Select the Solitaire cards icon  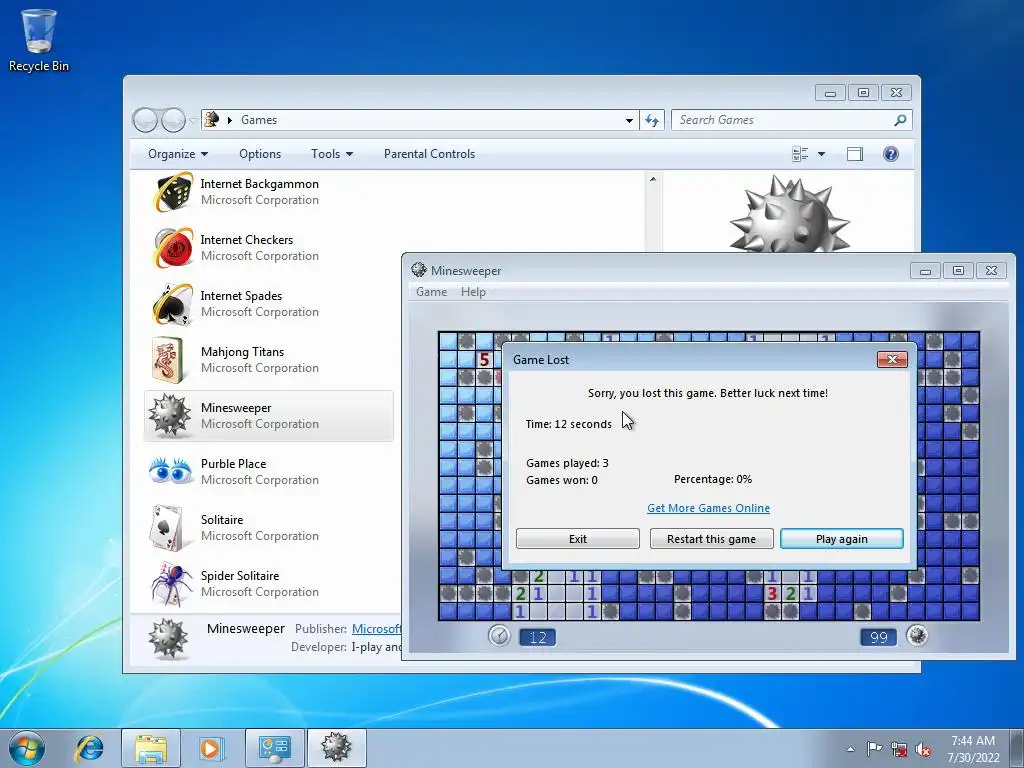pos(167,528)
